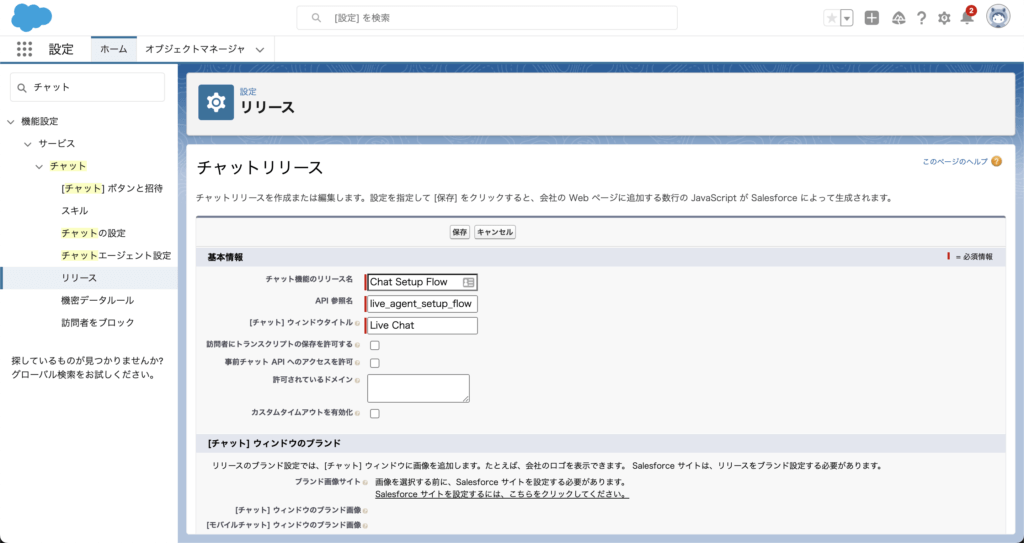Enable 訪問者にトランスクリプトの保存を許可する checkbox
The height and width of the screenshot is (543, 1024).
click(375, 345)
